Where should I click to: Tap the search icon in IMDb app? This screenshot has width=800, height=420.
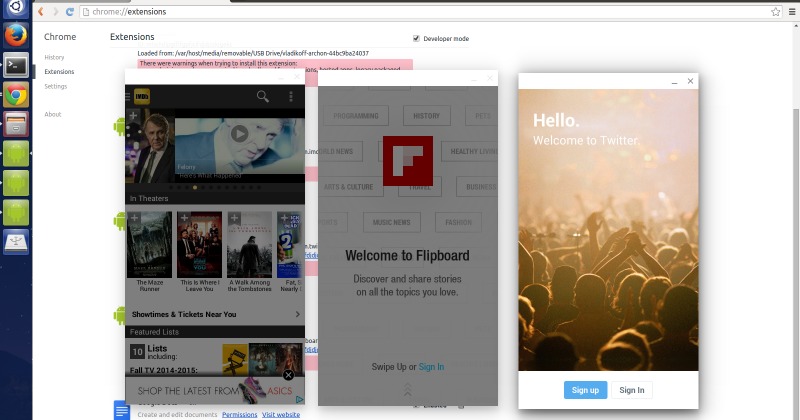(x=263, y=96)
